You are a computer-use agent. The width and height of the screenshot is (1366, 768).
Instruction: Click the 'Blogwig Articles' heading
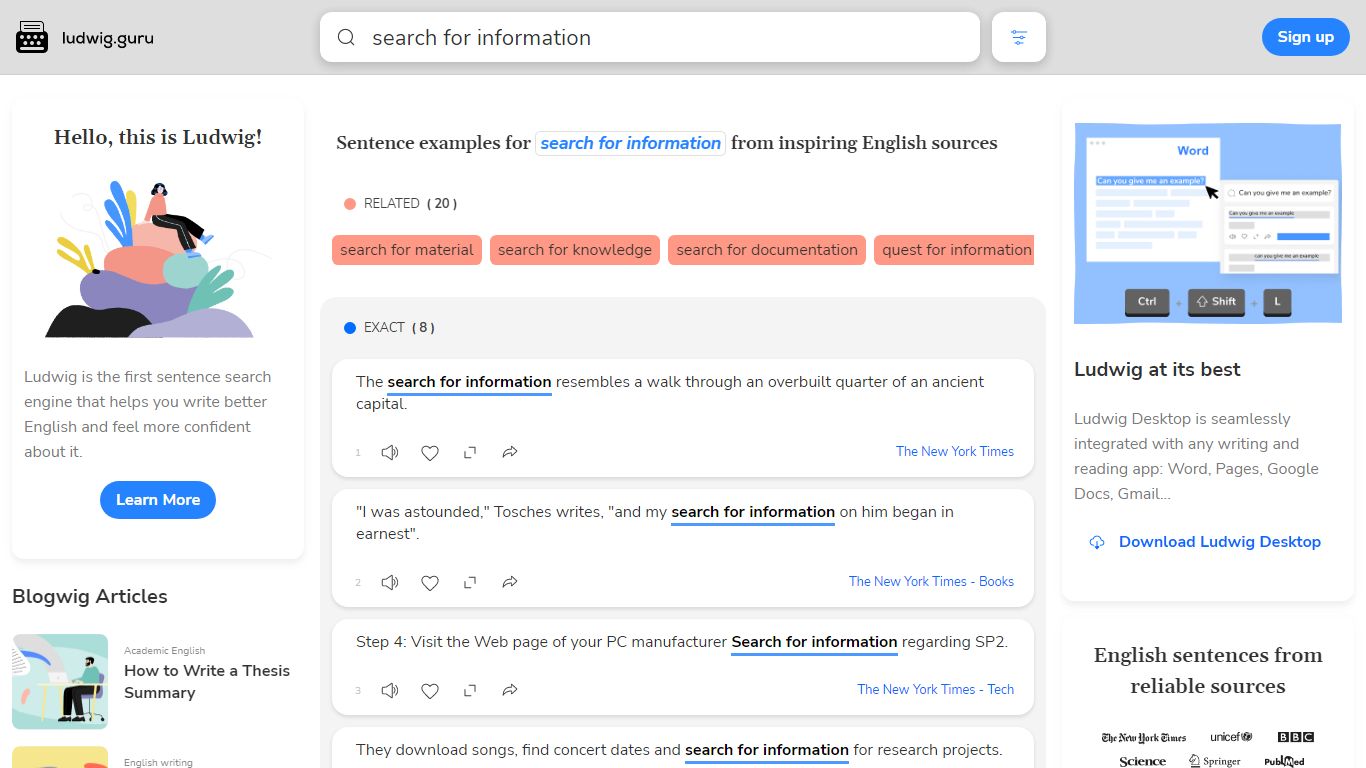[x=90, y=597]
